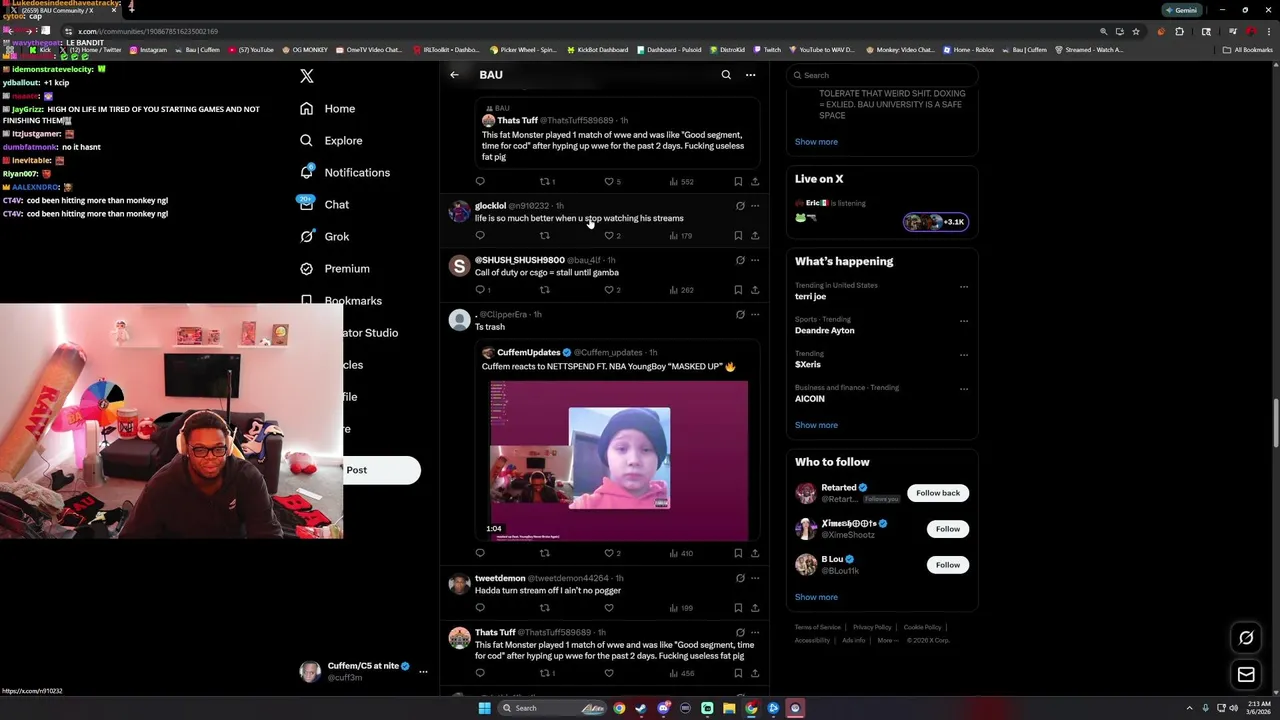1280x720 pixels.
Task: Open the Explore page
Action: click(331, 140)
